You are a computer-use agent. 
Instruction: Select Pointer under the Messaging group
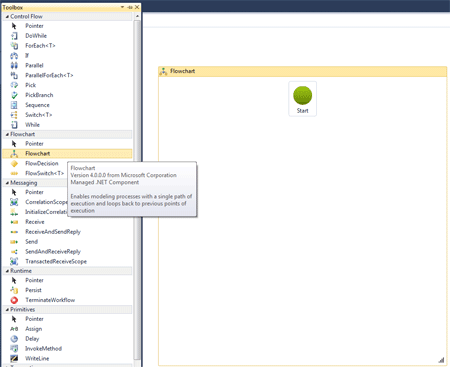35,192
